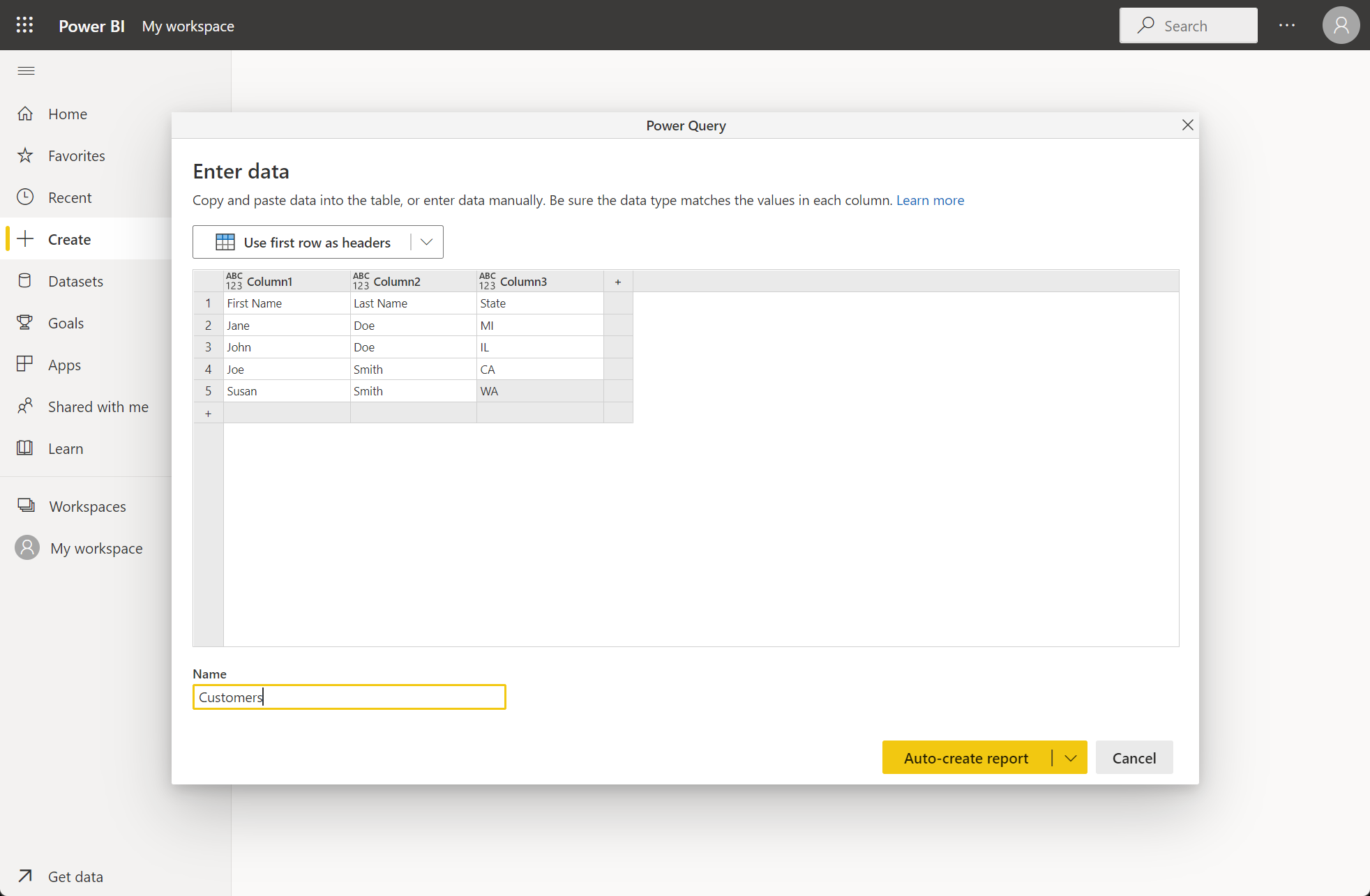Open the user account avatar
The height and width of the screenshot is (896, 1370).
[1341, 26]
